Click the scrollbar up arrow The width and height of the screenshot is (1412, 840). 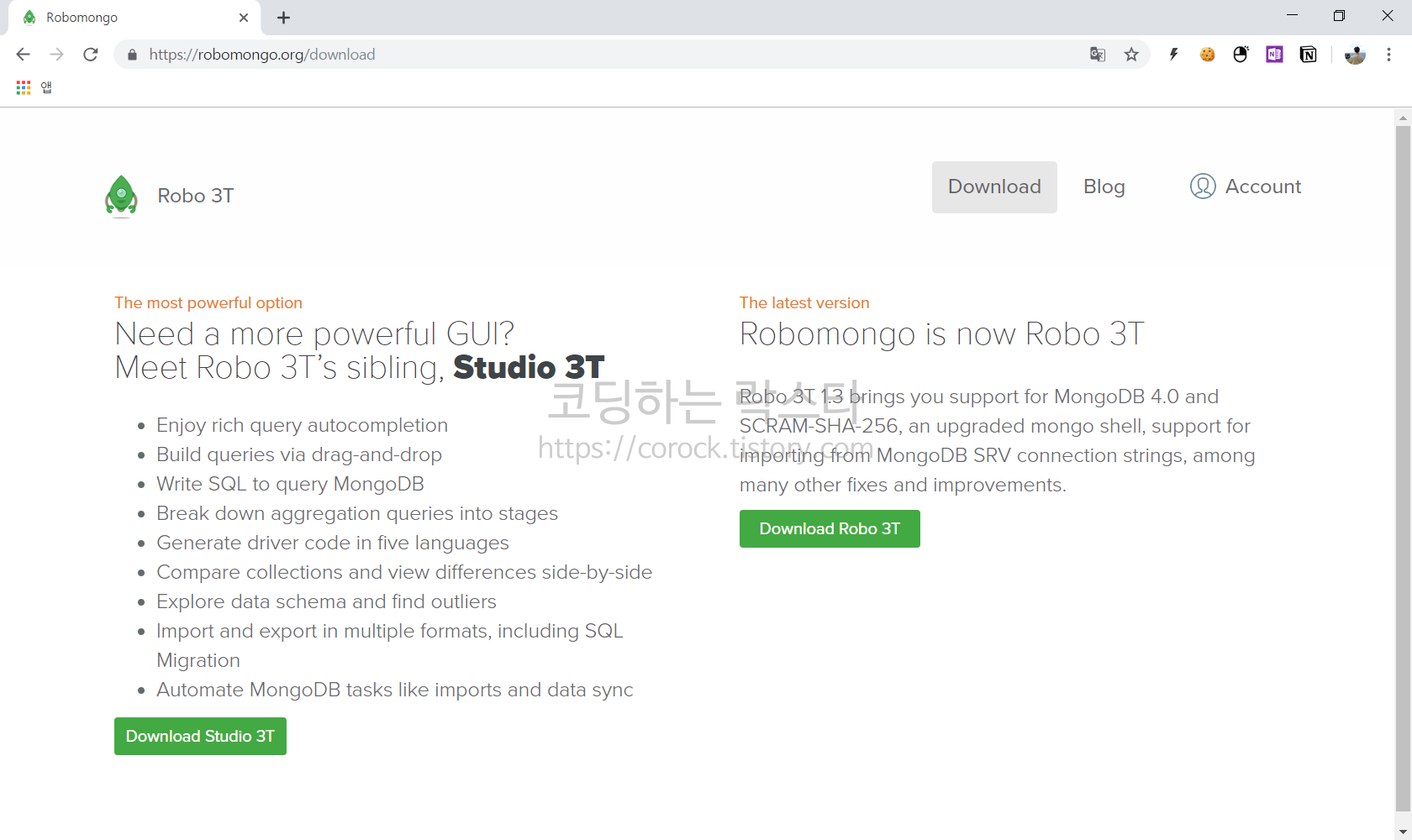1403,118
